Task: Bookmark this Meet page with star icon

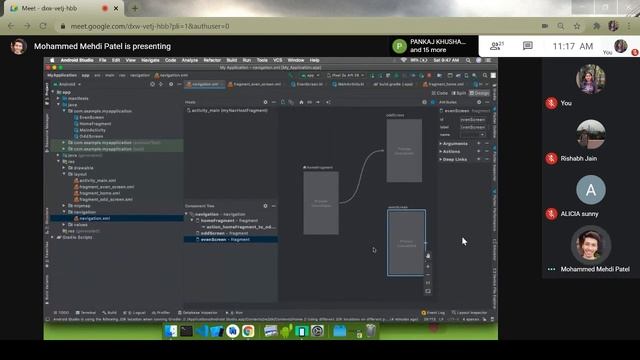Action: (x=577, y=26)
